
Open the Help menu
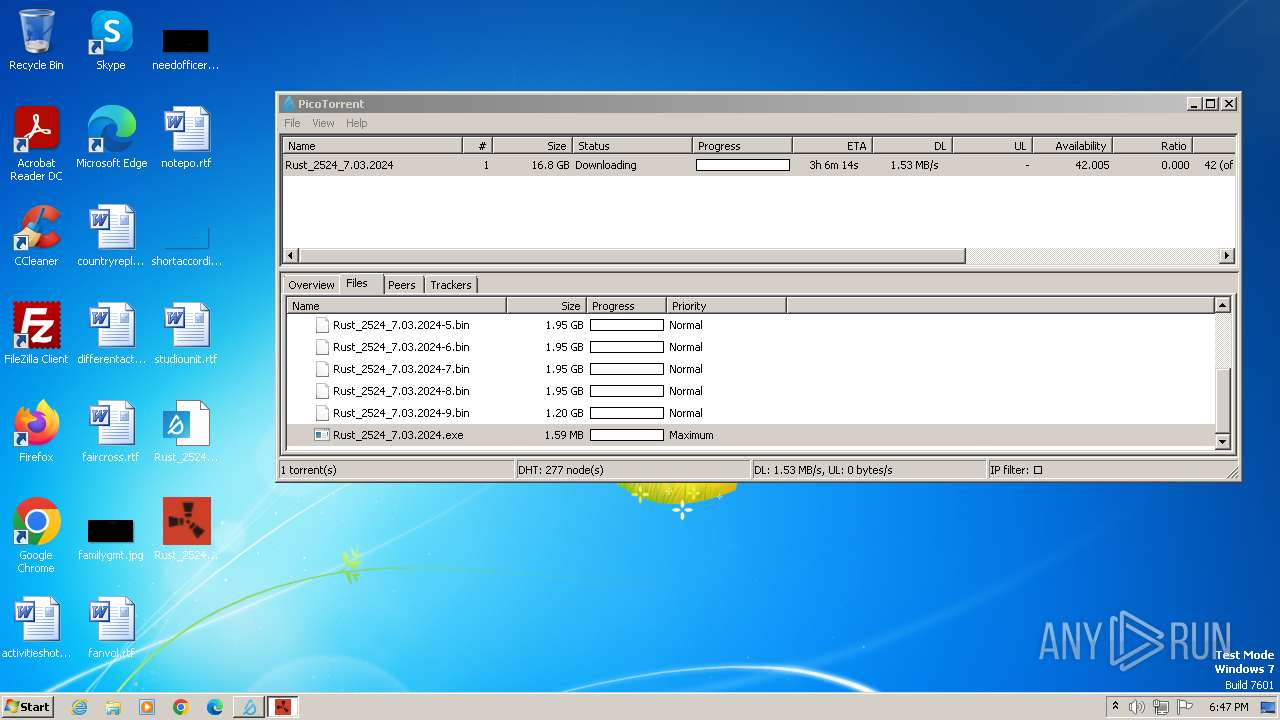(x=357, y=123)
